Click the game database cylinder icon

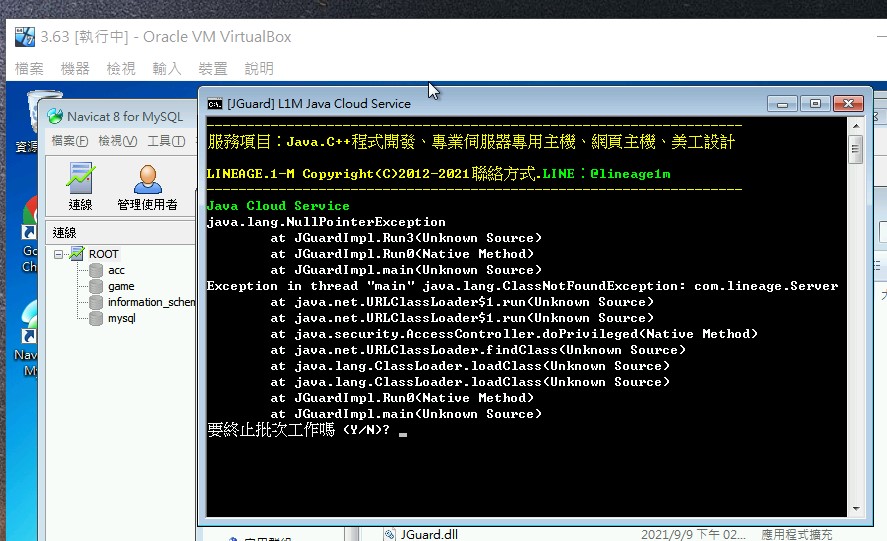tap(96, 286)
